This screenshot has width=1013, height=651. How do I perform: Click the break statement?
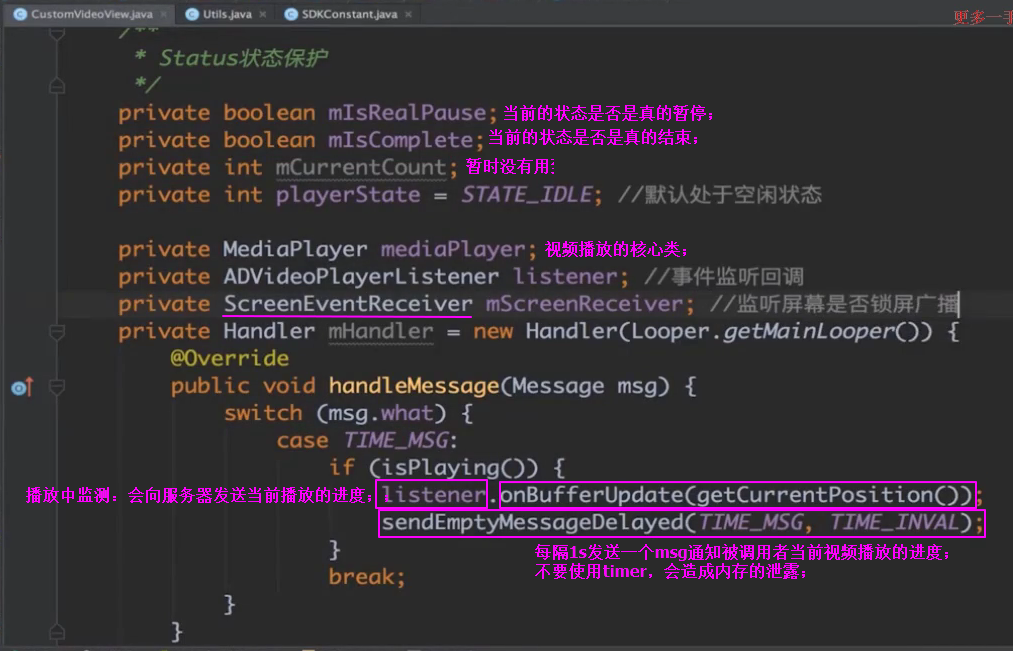coord(366,577)
